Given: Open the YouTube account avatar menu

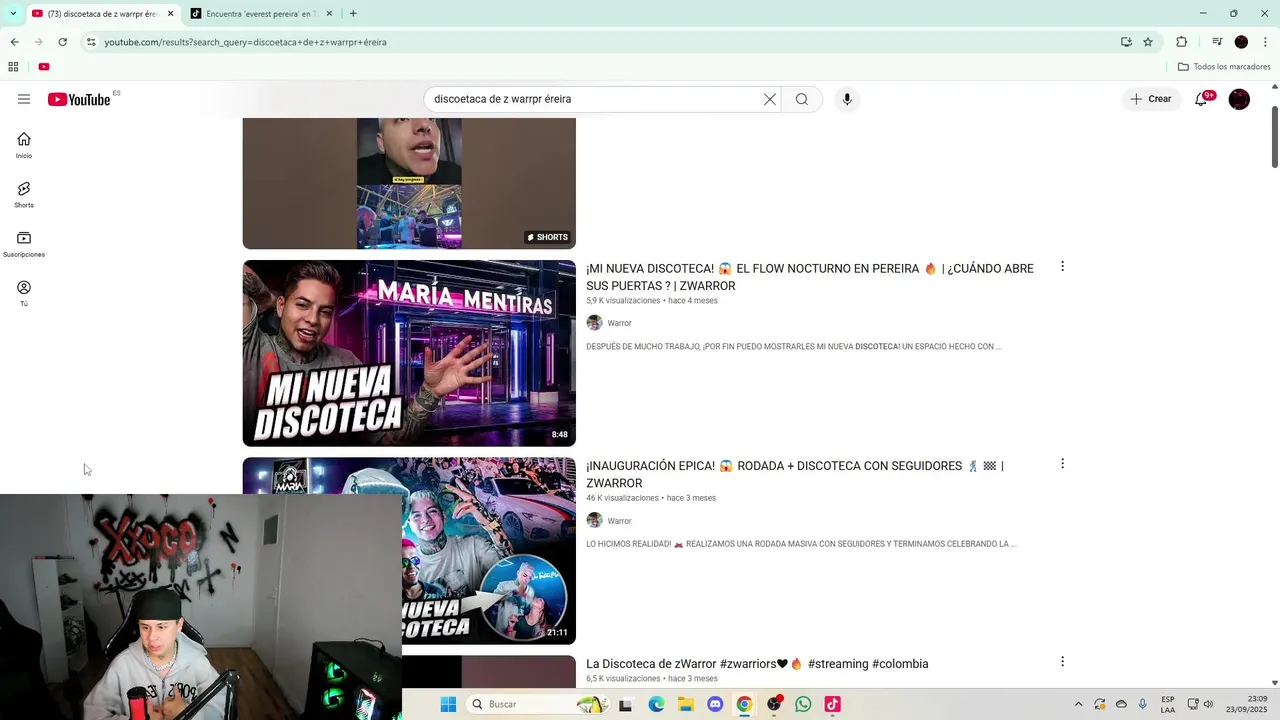Looking at the screenshot, I should (x=1239, y=99).
